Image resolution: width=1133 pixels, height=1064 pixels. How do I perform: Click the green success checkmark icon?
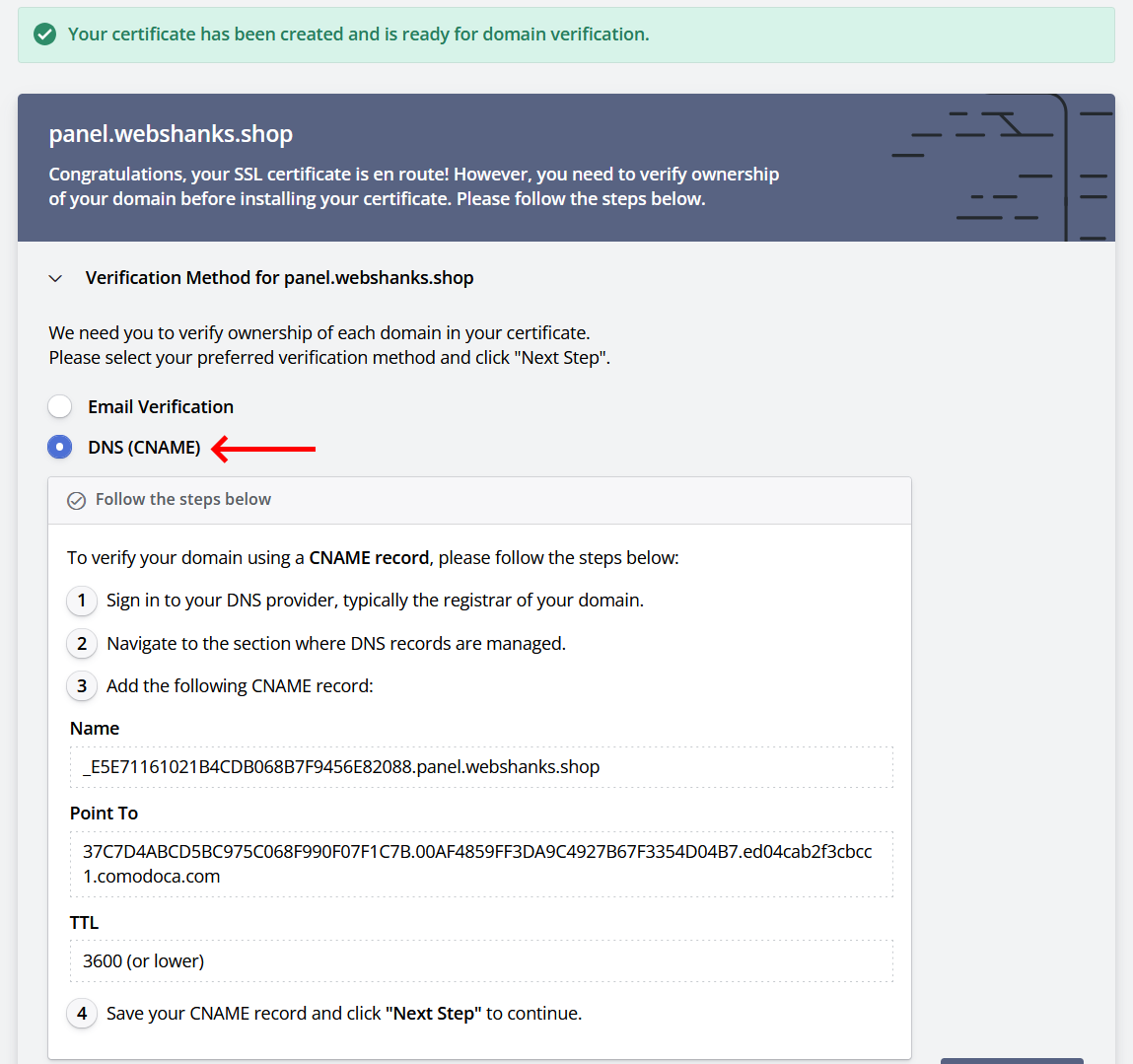(x=44, y=34)
